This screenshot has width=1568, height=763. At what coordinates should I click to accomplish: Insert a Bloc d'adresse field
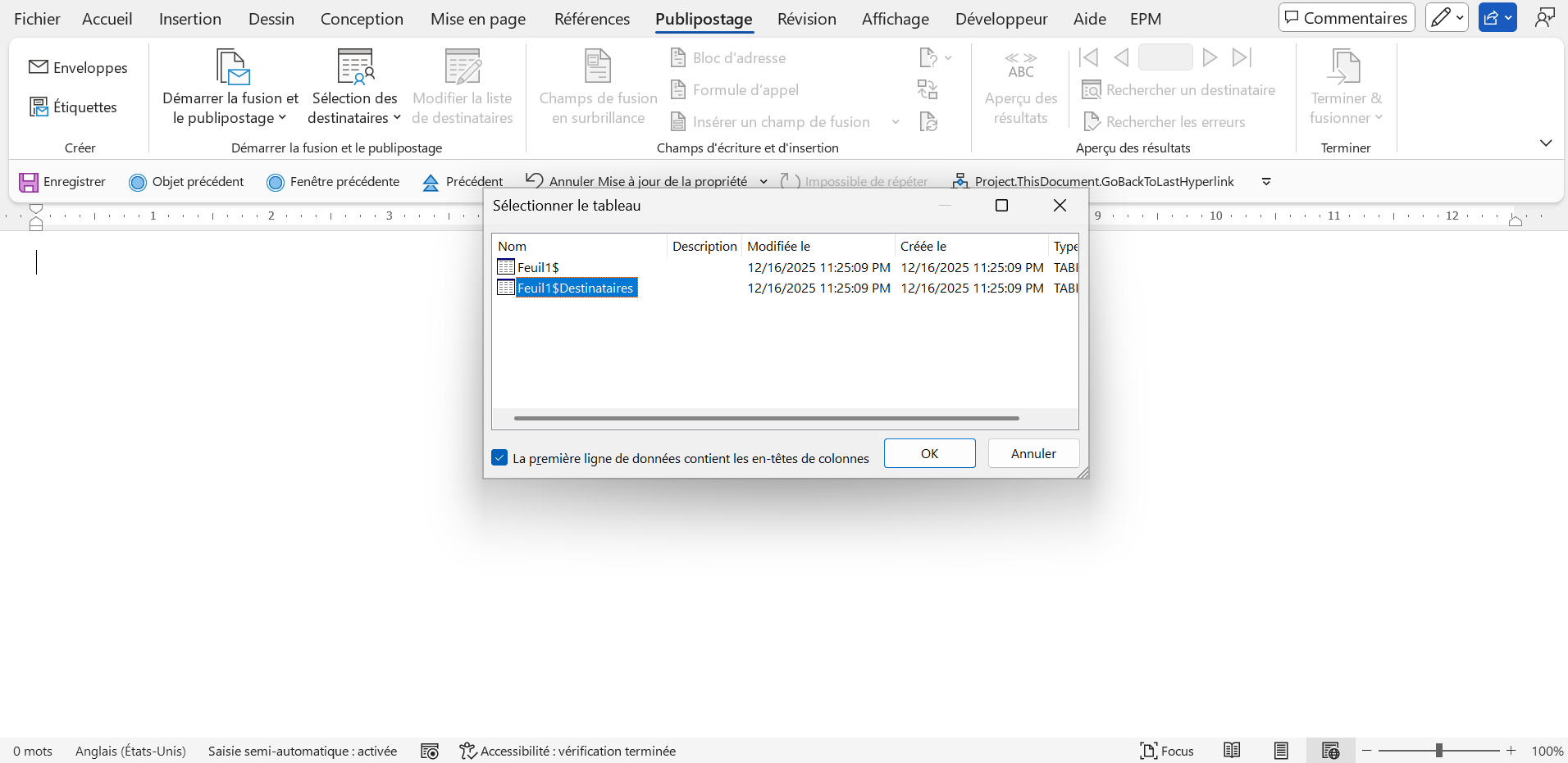pyautogui.click(x=728, y=57)
